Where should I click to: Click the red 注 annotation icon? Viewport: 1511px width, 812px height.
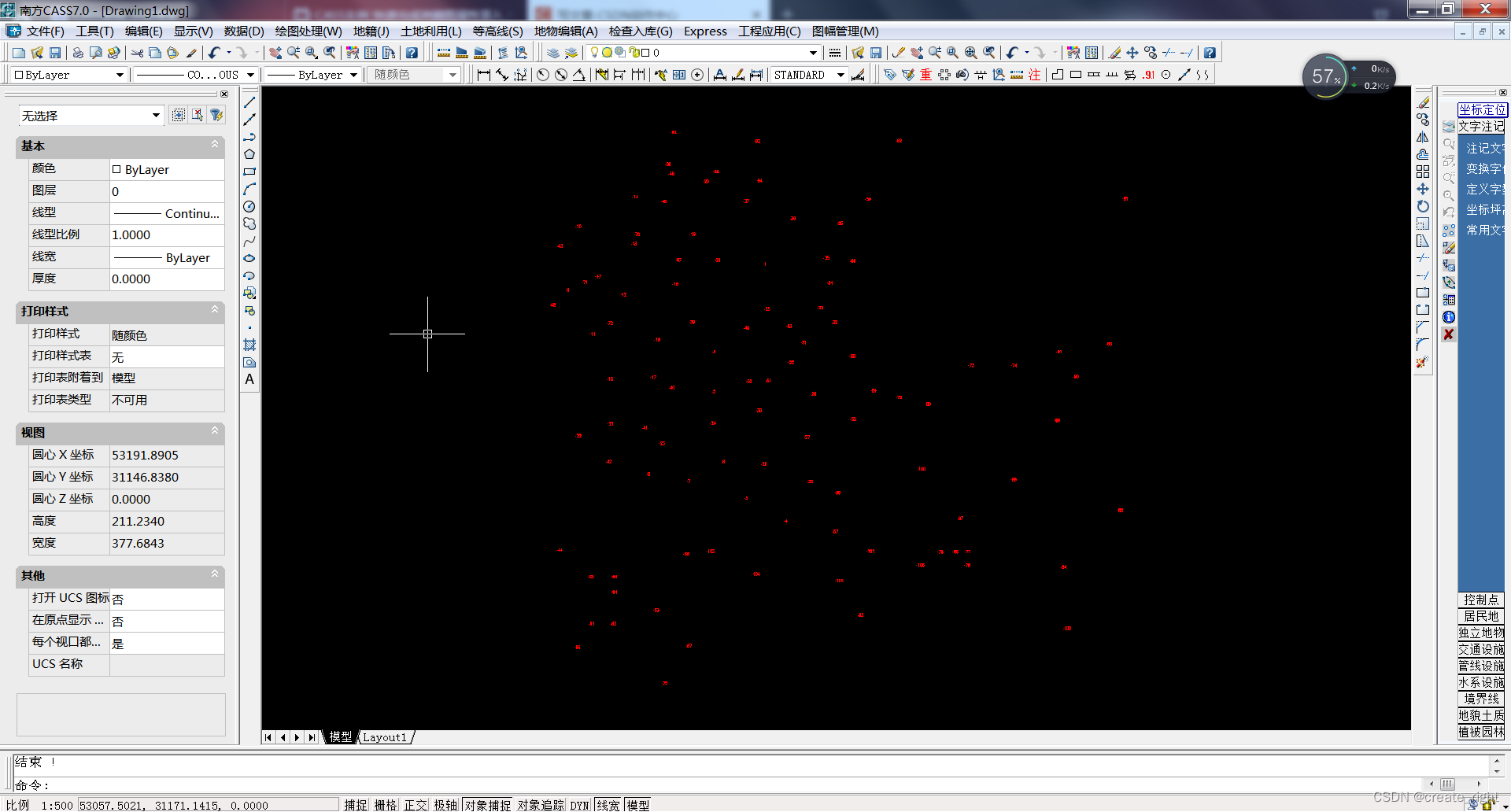[x=1034, y=75]
